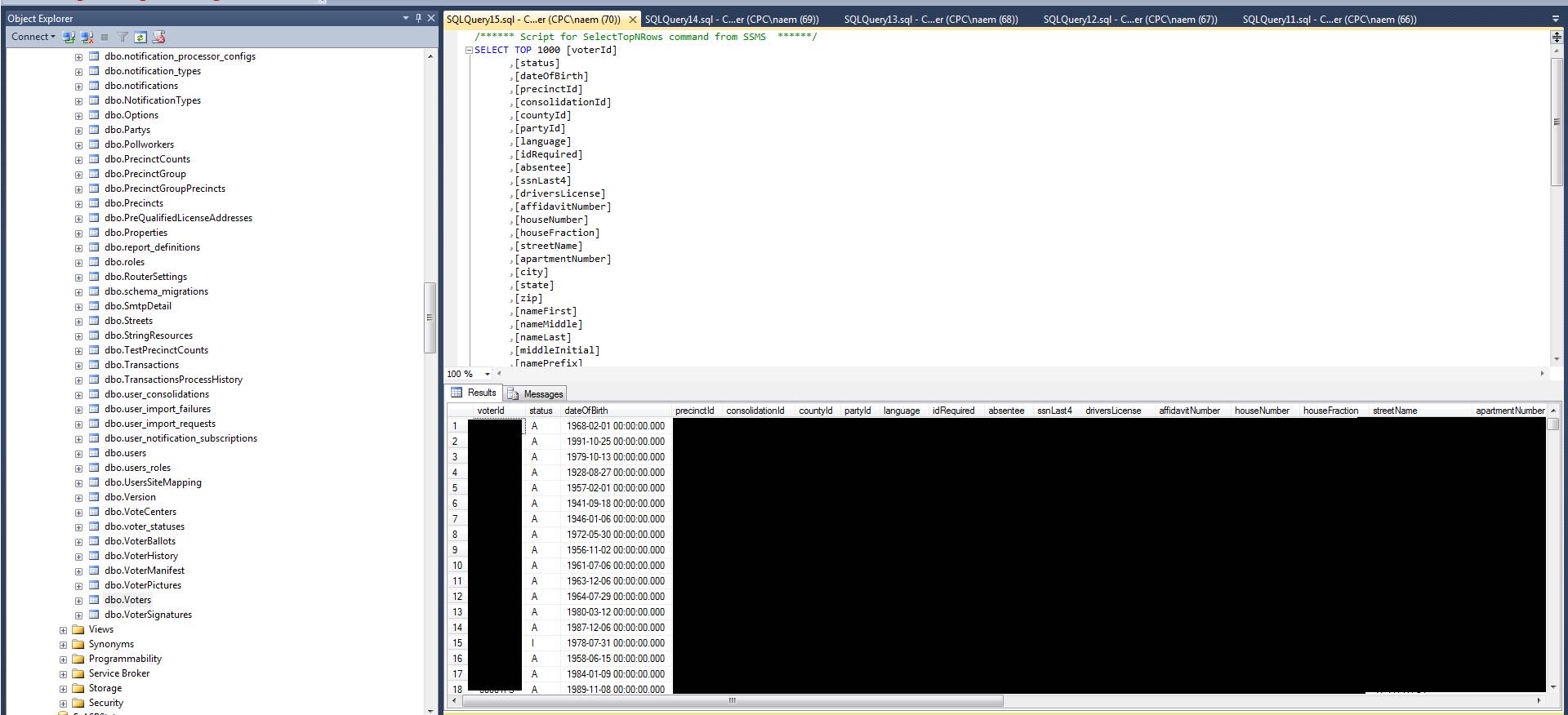The image size is (1568, 715).
Task: Click the Storage folder icon
Action: coord(78,688)
